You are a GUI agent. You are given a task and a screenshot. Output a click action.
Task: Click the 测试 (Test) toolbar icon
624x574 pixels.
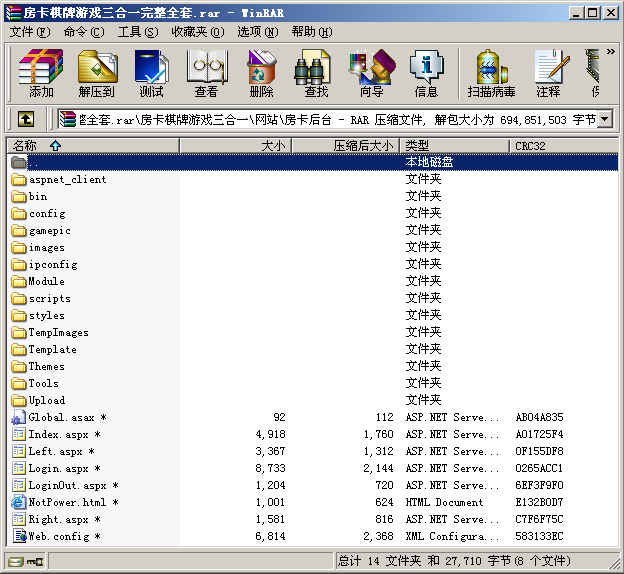151,72
